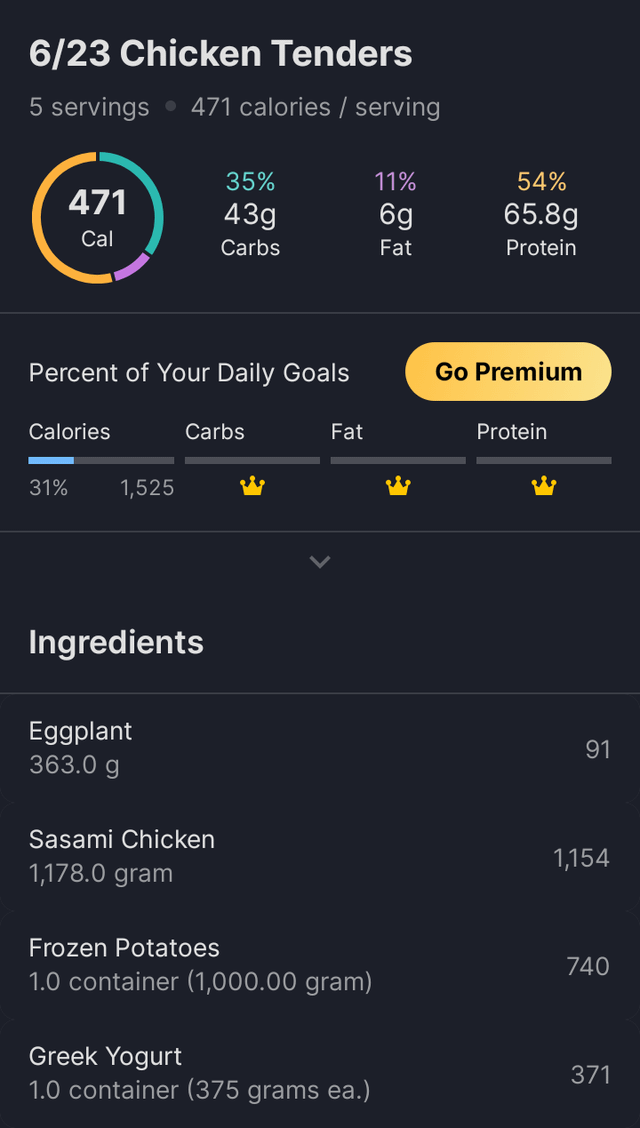Tap the Fat daily goal bar
Viewport: 640px width, 1128px height.
coord(398,460)
